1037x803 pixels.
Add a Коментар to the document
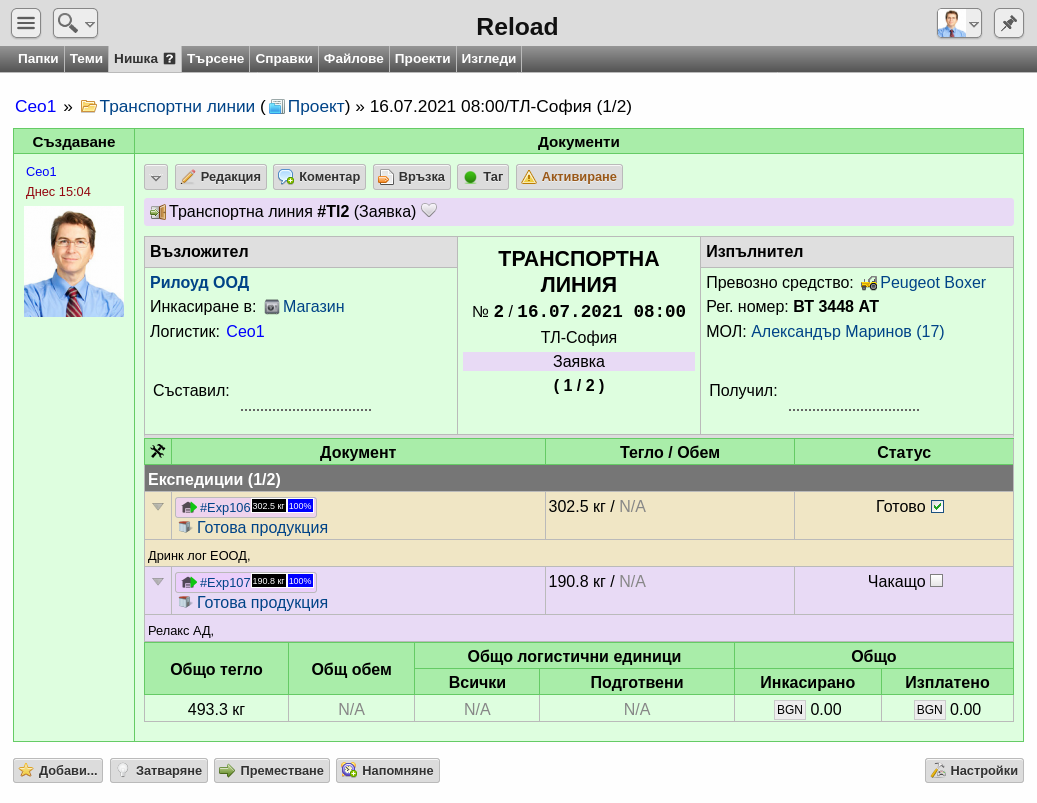coord(319,177)
